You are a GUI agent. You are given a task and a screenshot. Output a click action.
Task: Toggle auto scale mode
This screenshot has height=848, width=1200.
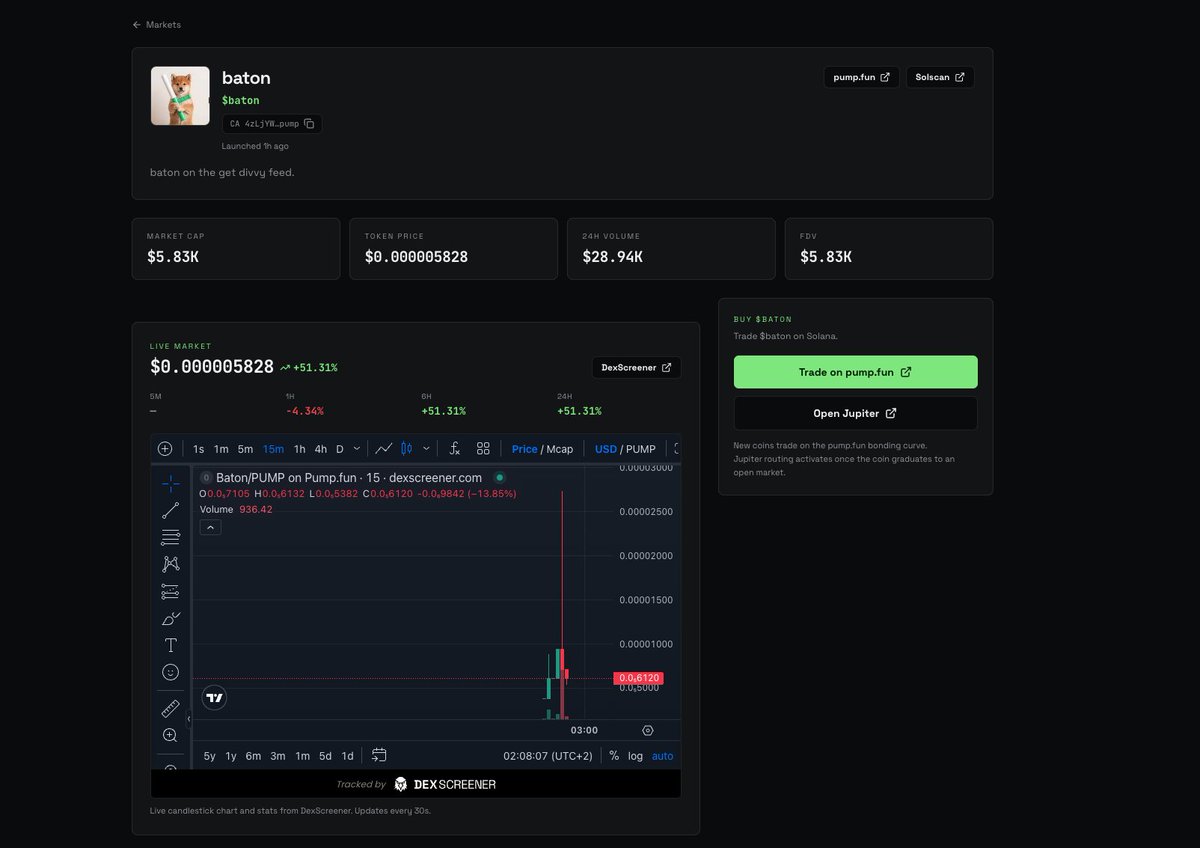[663, 756]
